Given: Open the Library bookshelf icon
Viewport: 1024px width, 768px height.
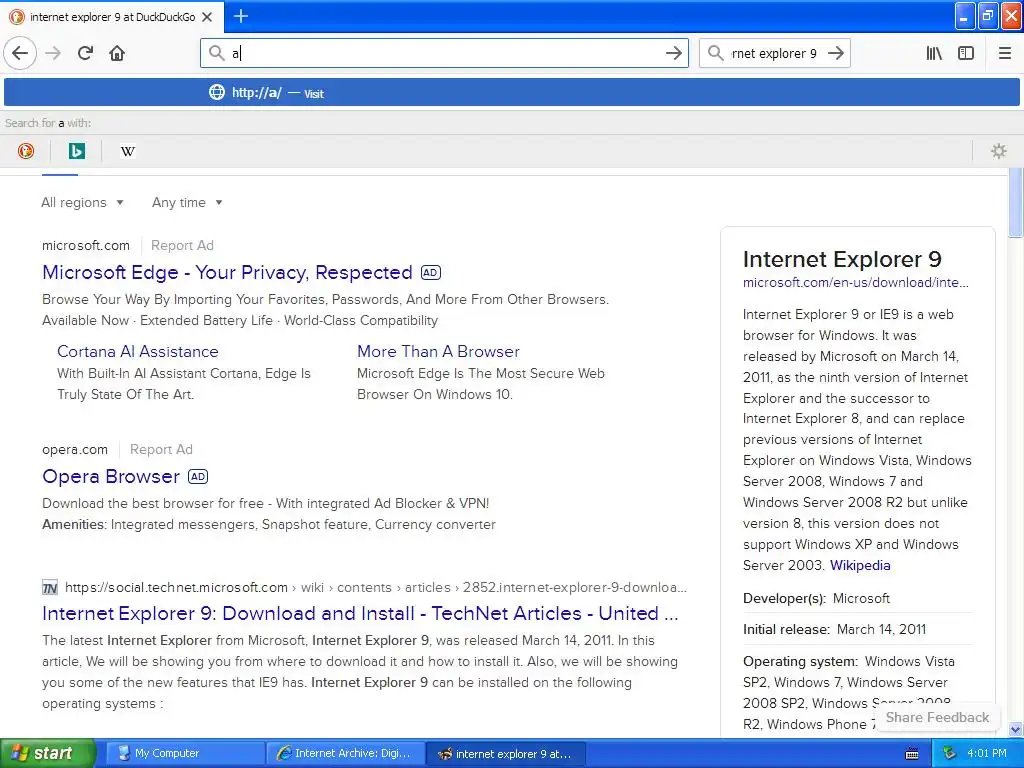Looking at the screenshot, I should (934, 53).
